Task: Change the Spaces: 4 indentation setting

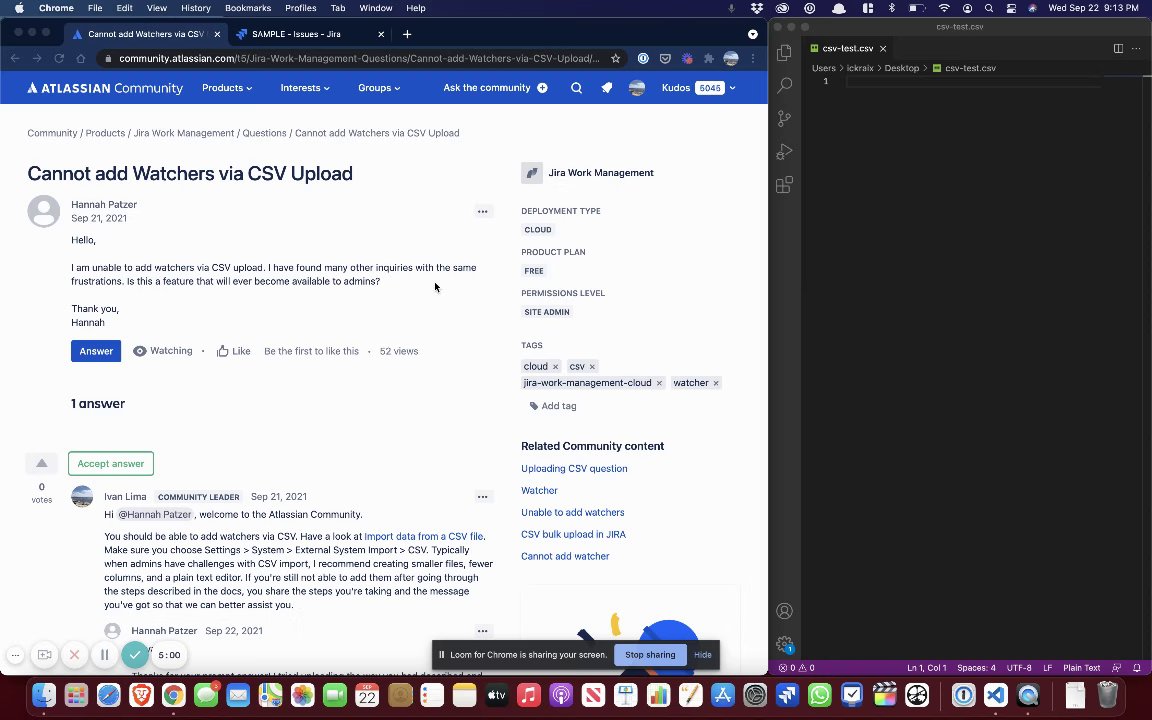Action: click(976, 668)
